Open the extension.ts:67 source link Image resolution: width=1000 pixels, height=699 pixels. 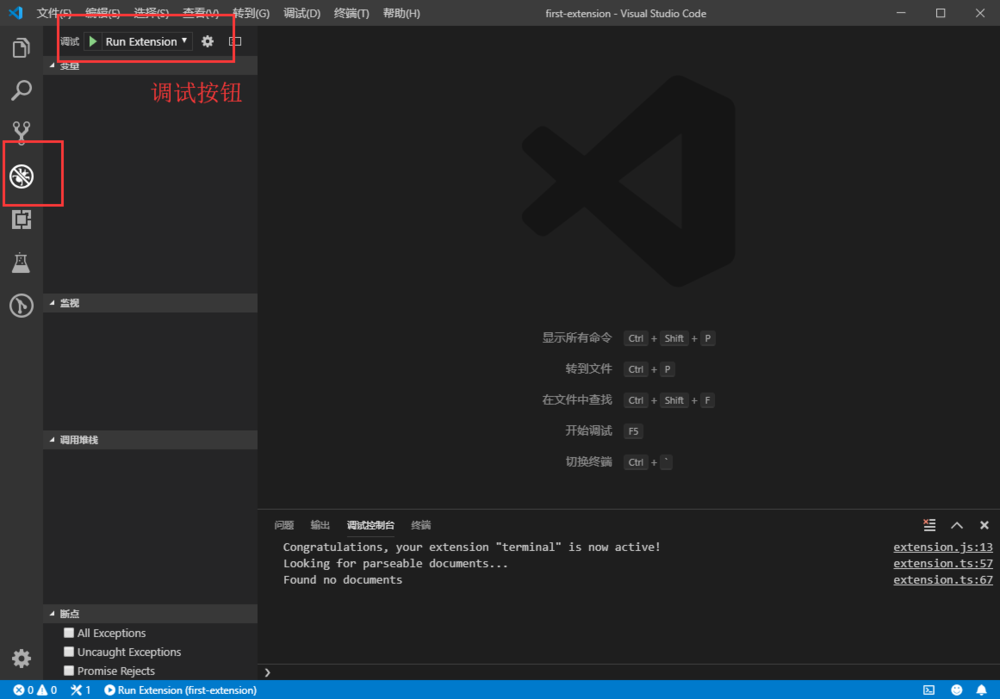pyautogui.click(x=943, y=580)
